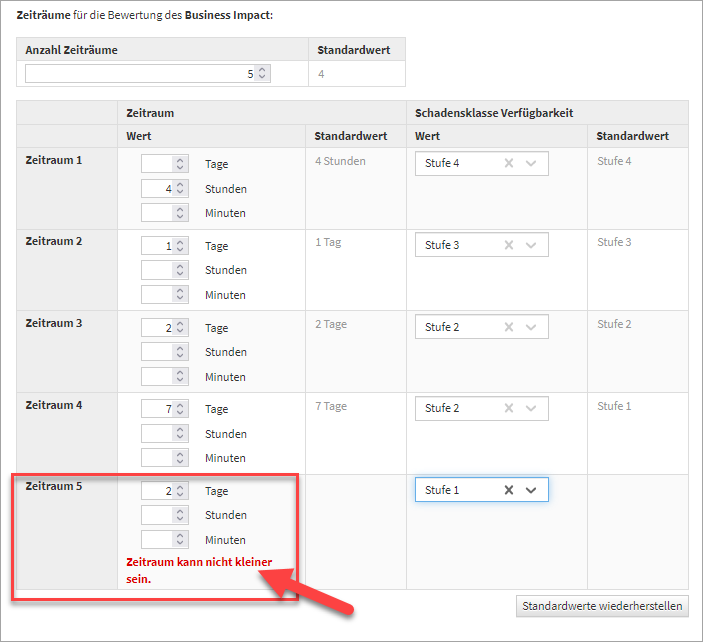Image resolution: width=703 pixels, height=642 pixels.
Task: Click Zeitraum 3 Minuten input field
Action: click(157, 377)
